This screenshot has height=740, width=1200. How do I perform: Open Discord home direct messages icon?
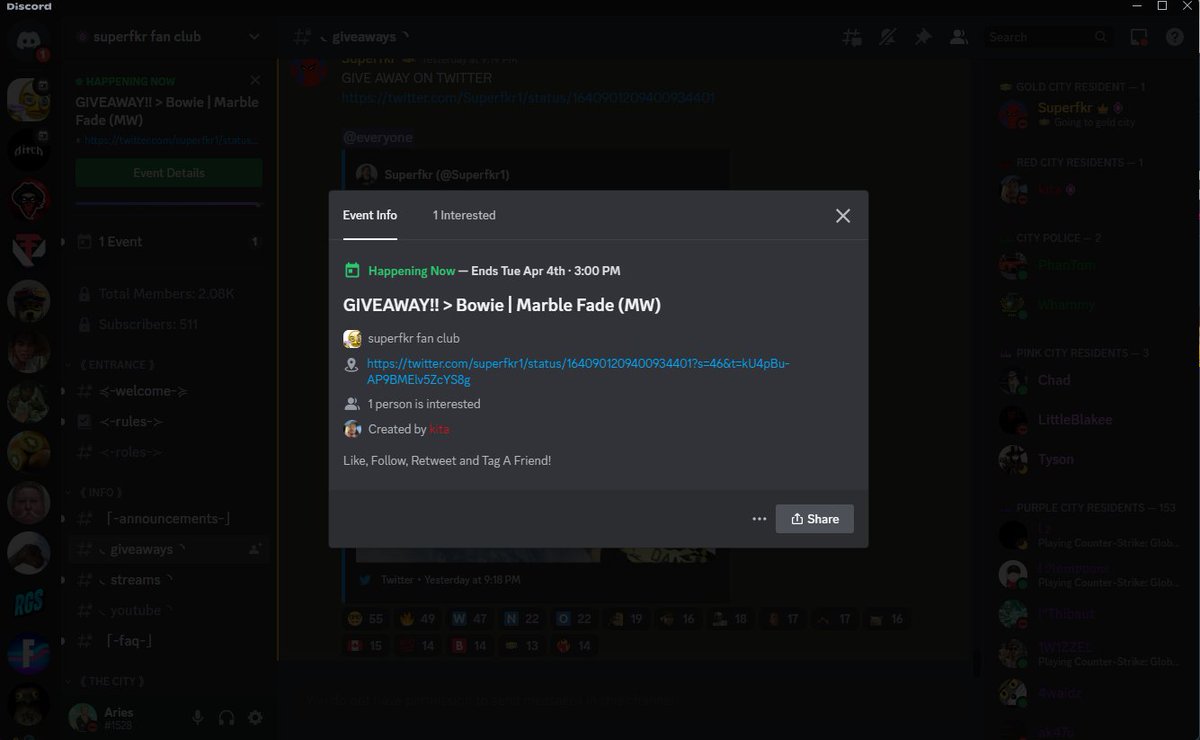pyautogui.click(x=28, y=42)
